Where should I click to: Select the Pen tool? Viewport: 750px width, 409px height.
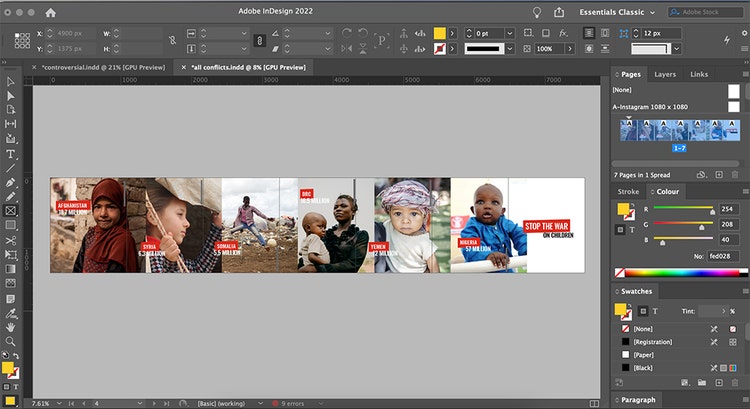(x=11, y=183)
